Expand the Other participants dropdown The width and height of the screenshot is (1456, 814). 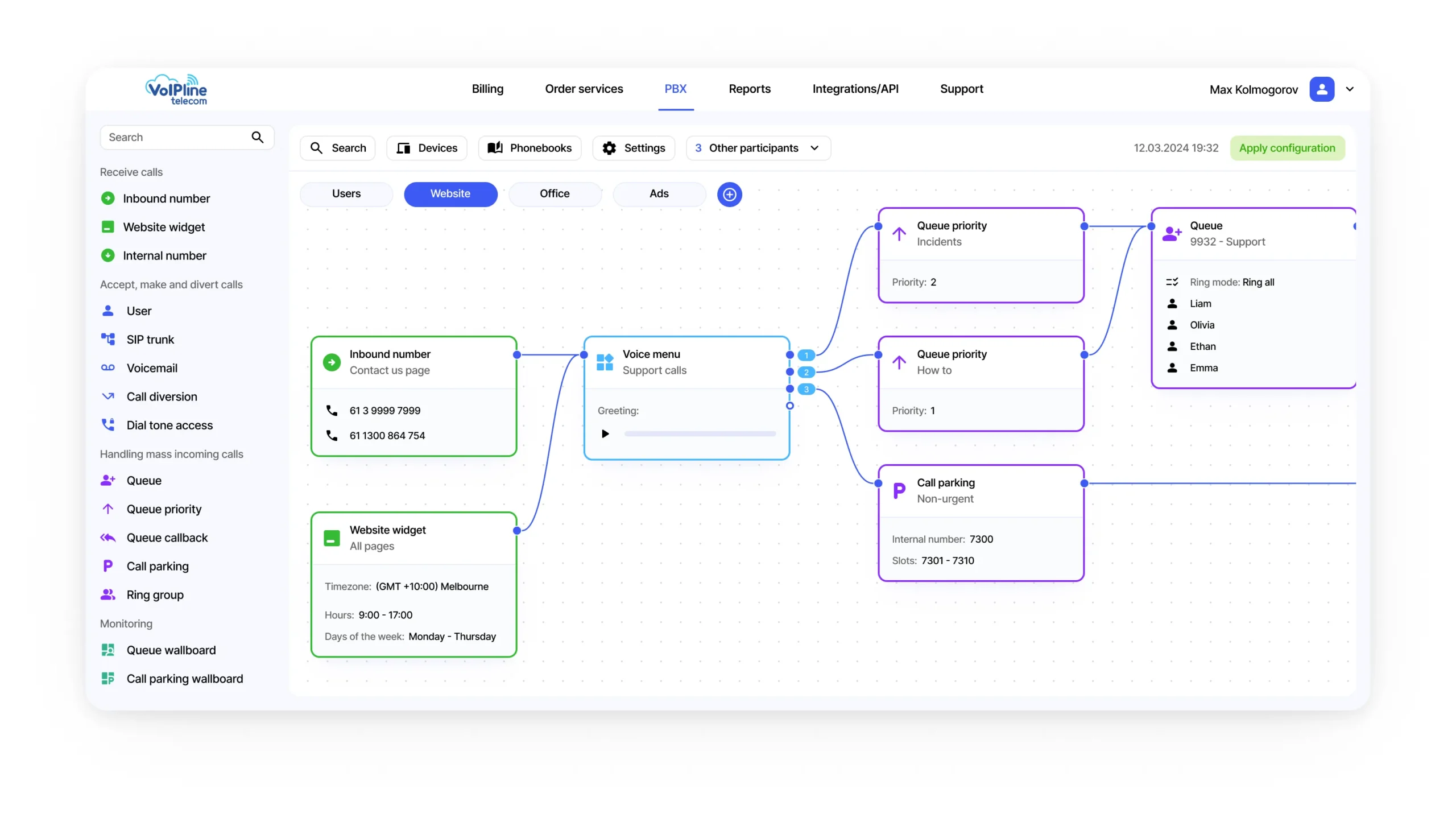pos(758,148)
